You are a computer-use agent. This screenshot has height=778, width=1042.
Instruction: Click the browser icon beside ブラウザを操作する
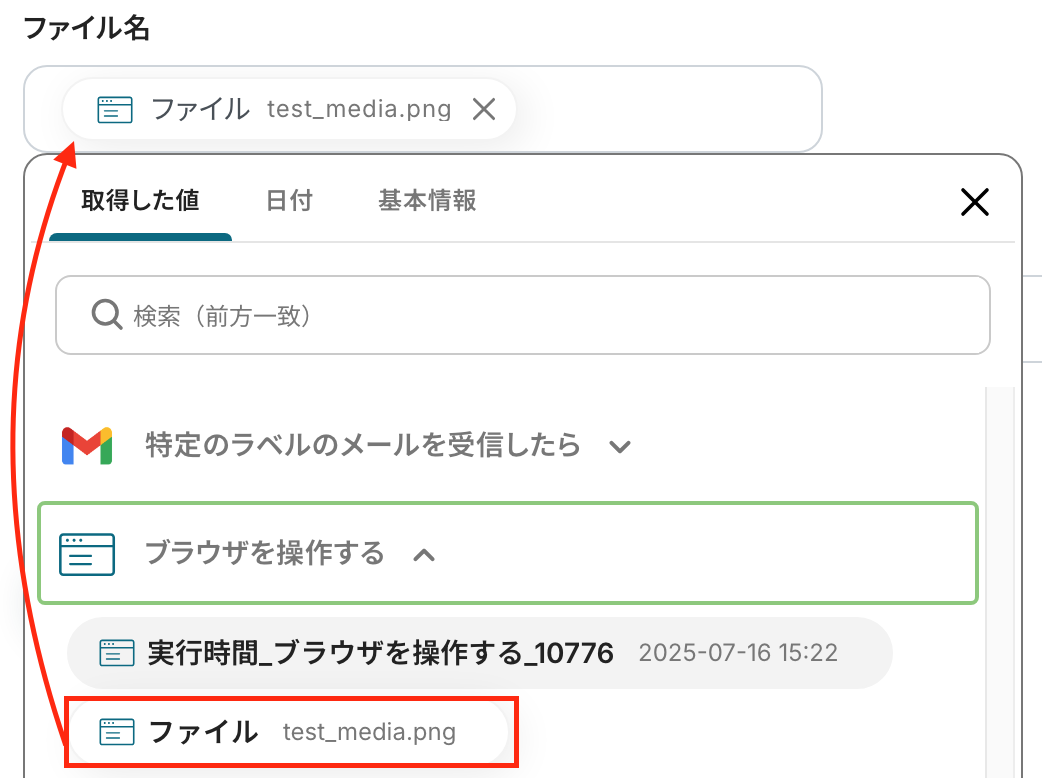[87, 553]
